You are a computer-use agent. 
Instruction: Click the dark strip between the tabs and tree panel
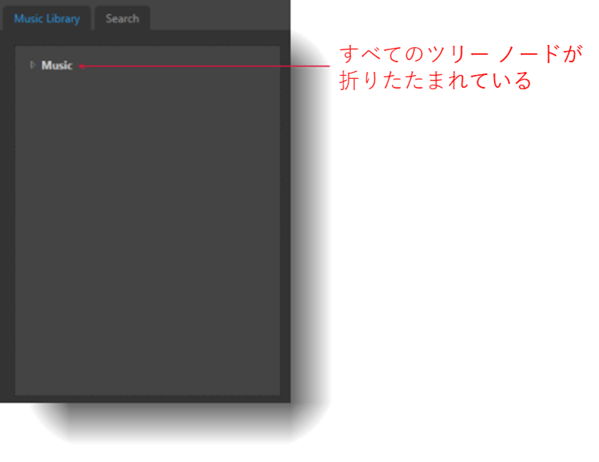[x=145, y=38]
